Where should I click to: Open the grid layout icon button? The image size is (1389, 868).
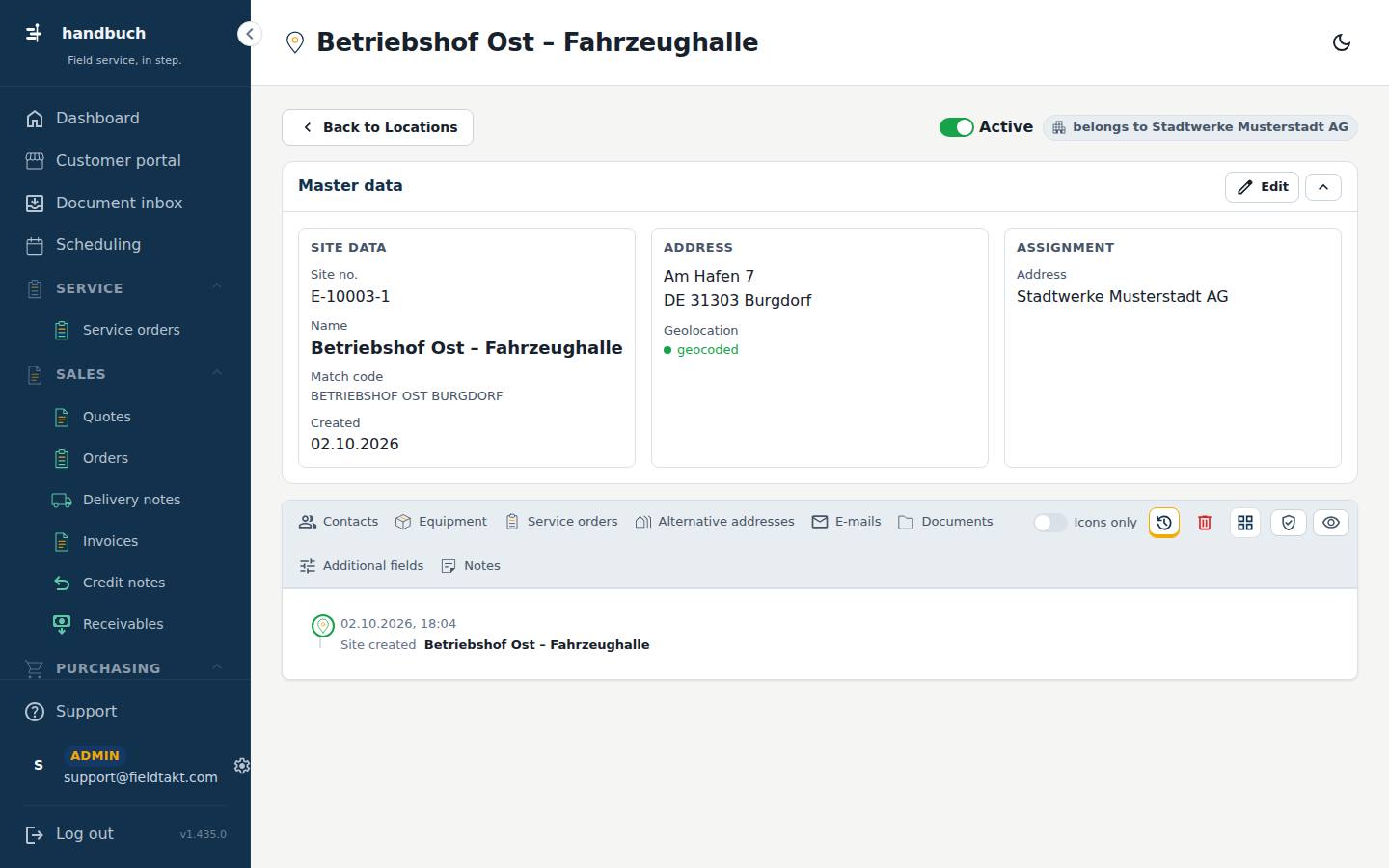point(1245,522)
